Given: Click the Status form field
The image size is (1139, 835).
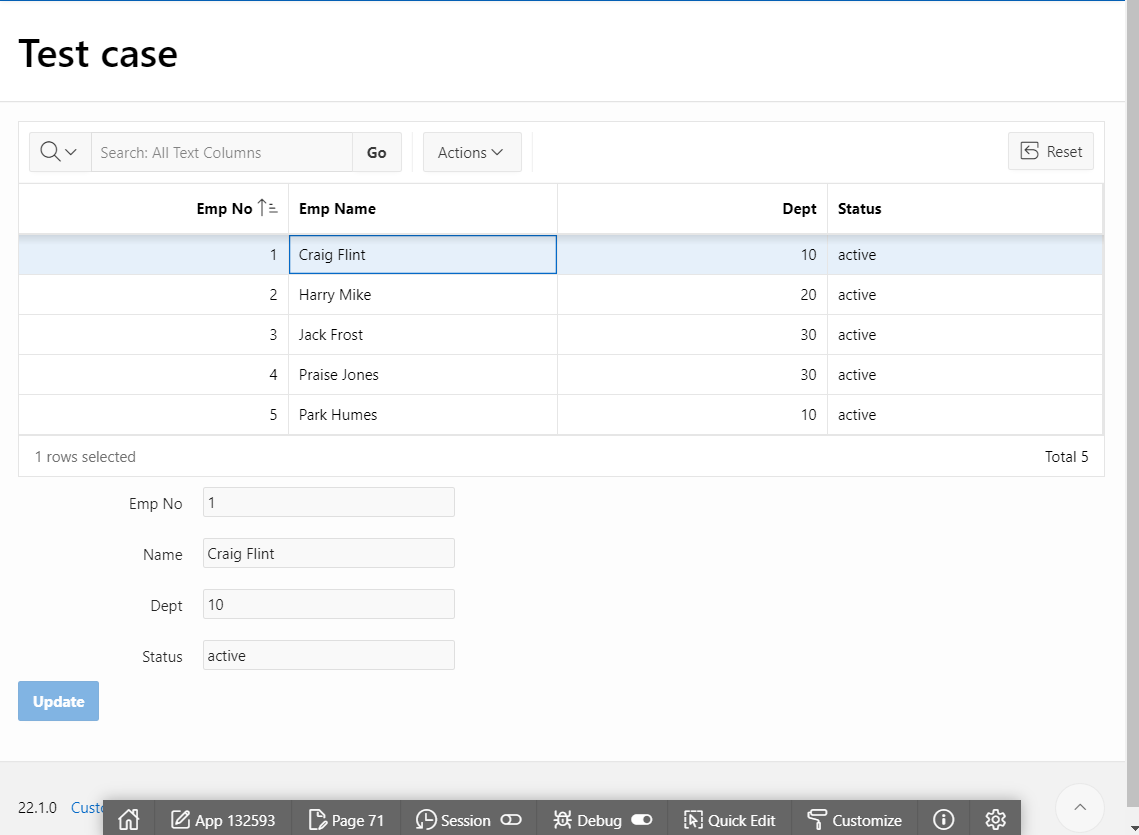Looking at the screenshot, I should coord(328,655).
